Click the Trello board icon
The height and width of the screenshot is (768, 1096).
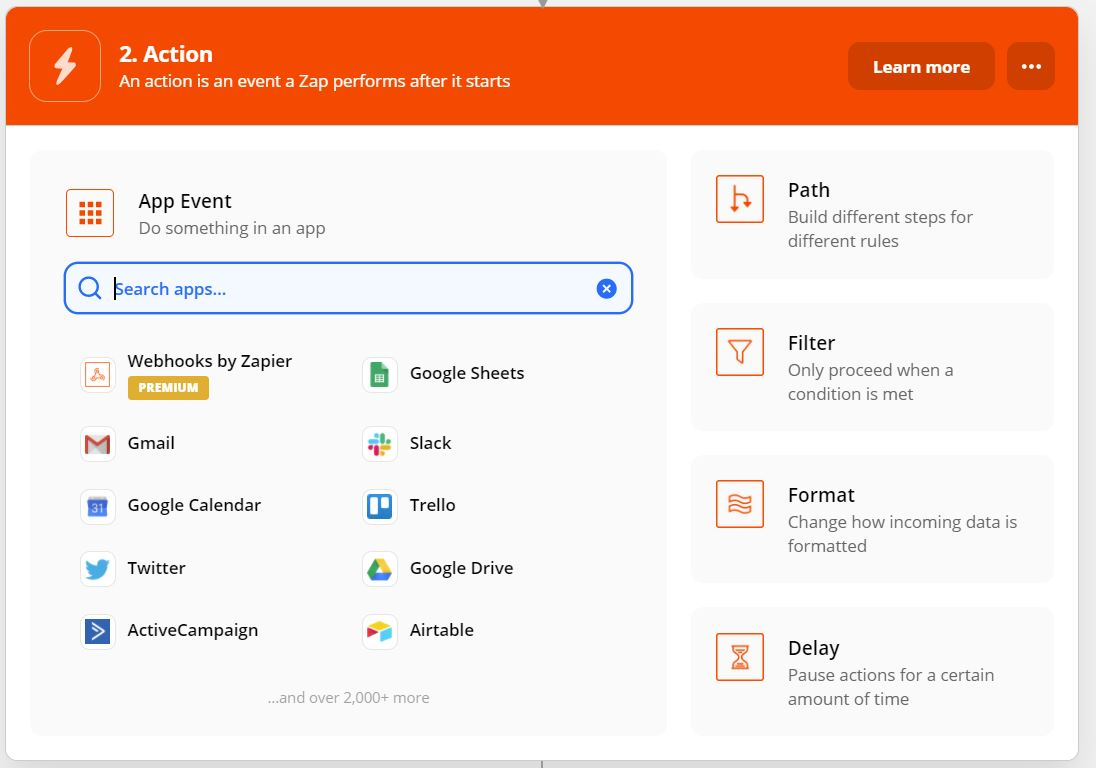coord(380,506)
